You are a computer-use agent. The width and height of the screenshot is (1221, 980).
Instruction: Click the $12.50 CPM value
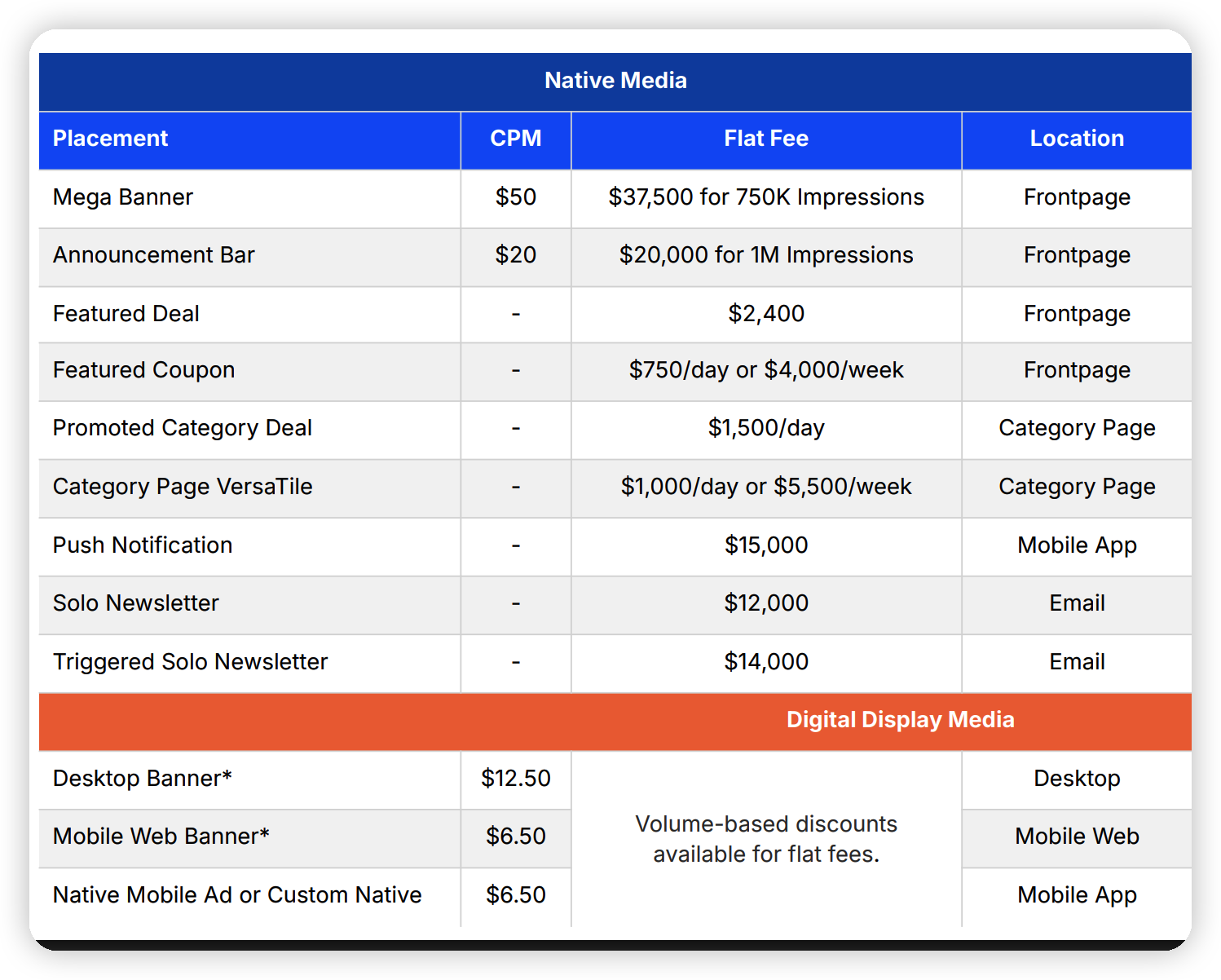coord(516,779)
